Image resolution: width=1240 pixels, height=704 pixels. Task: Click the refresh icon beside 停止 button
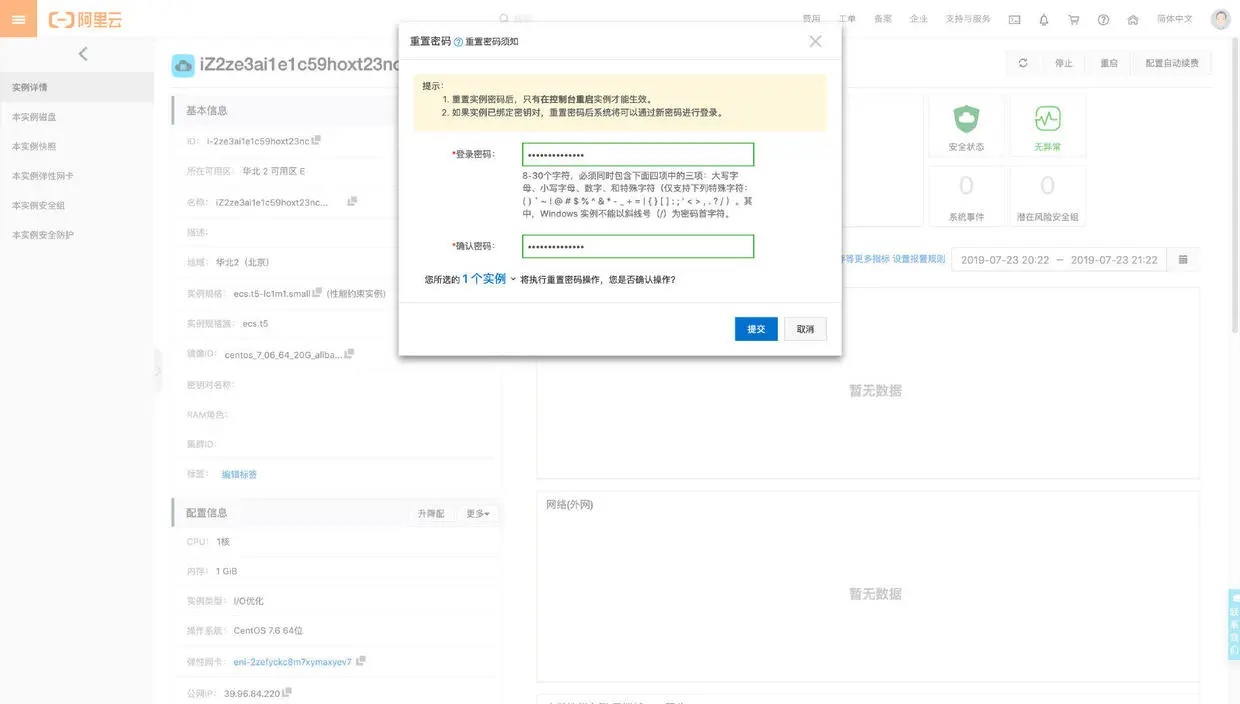click(x=1023, y=63)
